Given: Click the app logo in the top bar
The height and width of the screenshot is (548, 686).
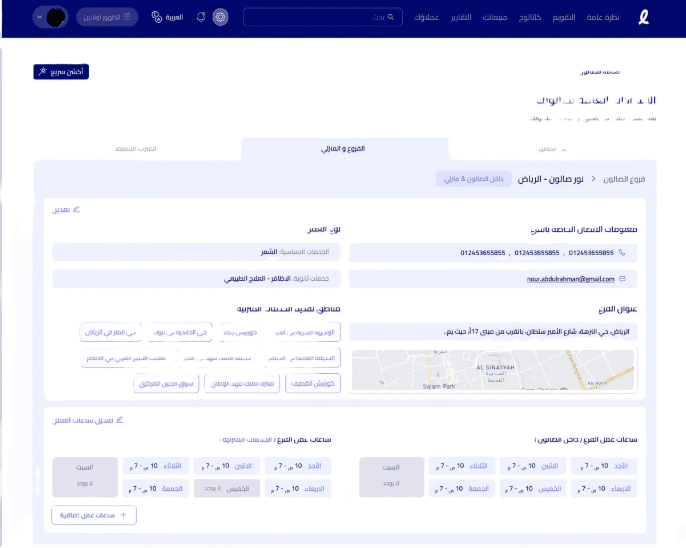Looking at the screenshot, I should (x=644, y=17).
